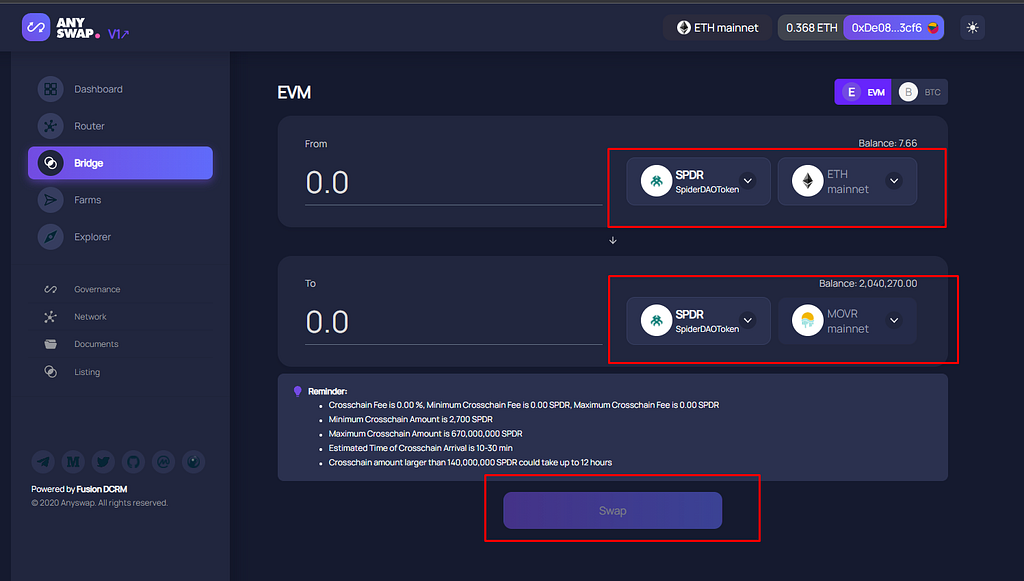The image size is (1024, 581).
Task: Click the Fusion DCRM footer link
Action: pyautogui.click(x=102, y=489)
